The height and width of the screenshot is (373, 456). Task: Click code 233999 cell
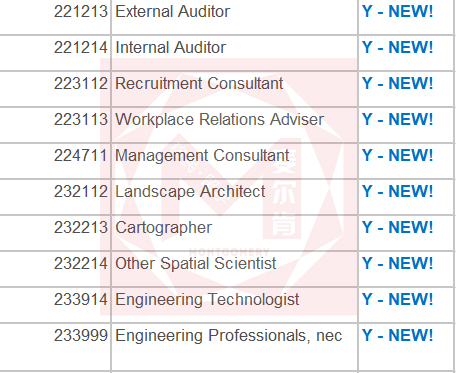81,335
